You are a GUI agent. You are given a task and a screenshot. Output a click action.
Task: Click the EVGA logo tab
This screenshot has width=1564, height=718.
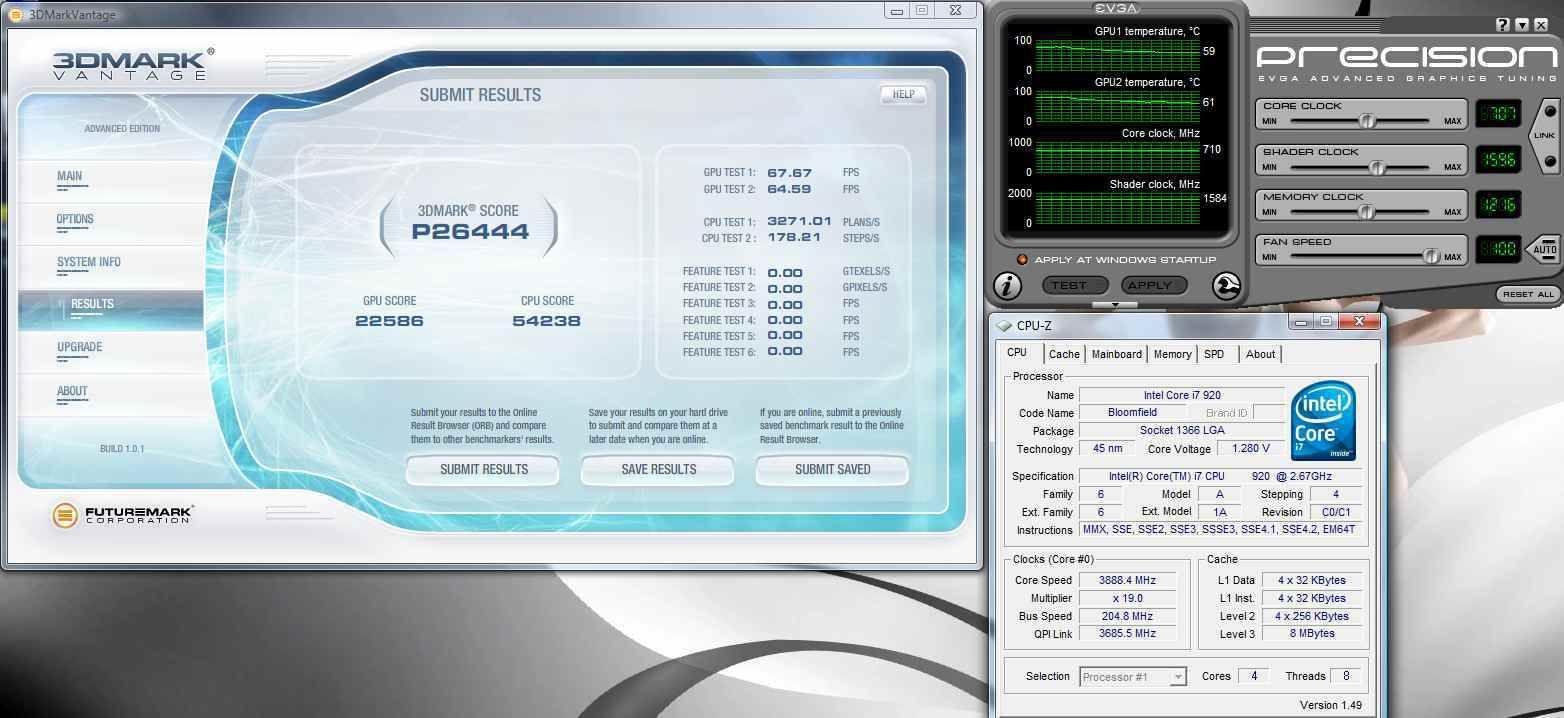coord(1117,8)
